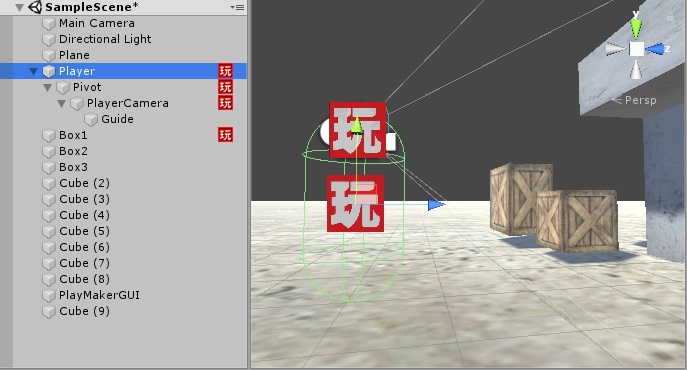Select Cube (2) object name
The height and width of the screenshot is (370, 687).
(x=84, y=183)
